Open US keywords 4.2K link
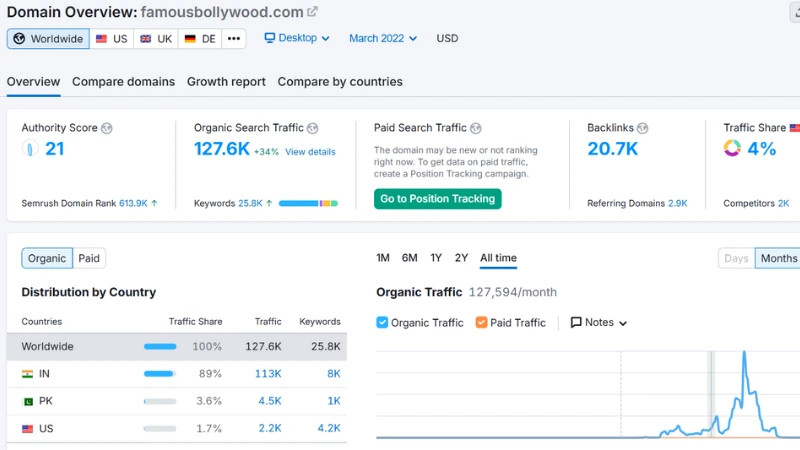800x450 pixels. [x=329, y=428]
